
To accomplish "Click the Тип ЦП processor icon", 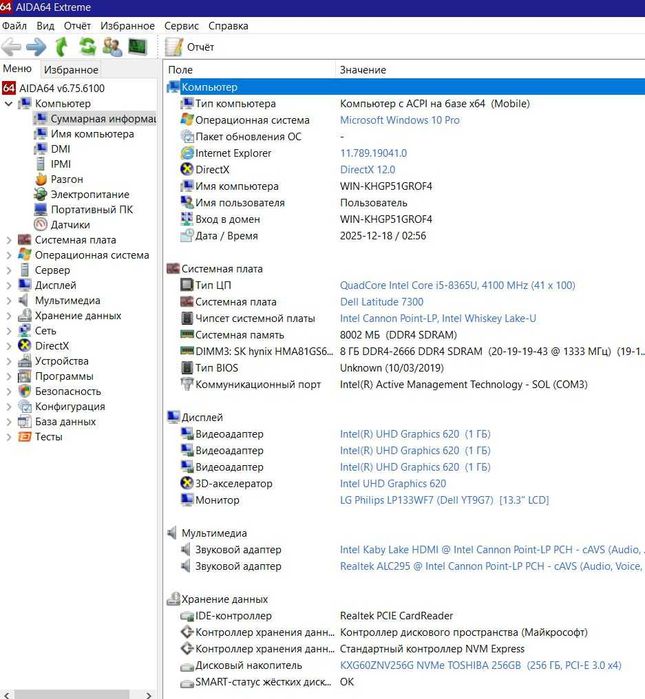I will pyautogui.click(x=187, y=285).
